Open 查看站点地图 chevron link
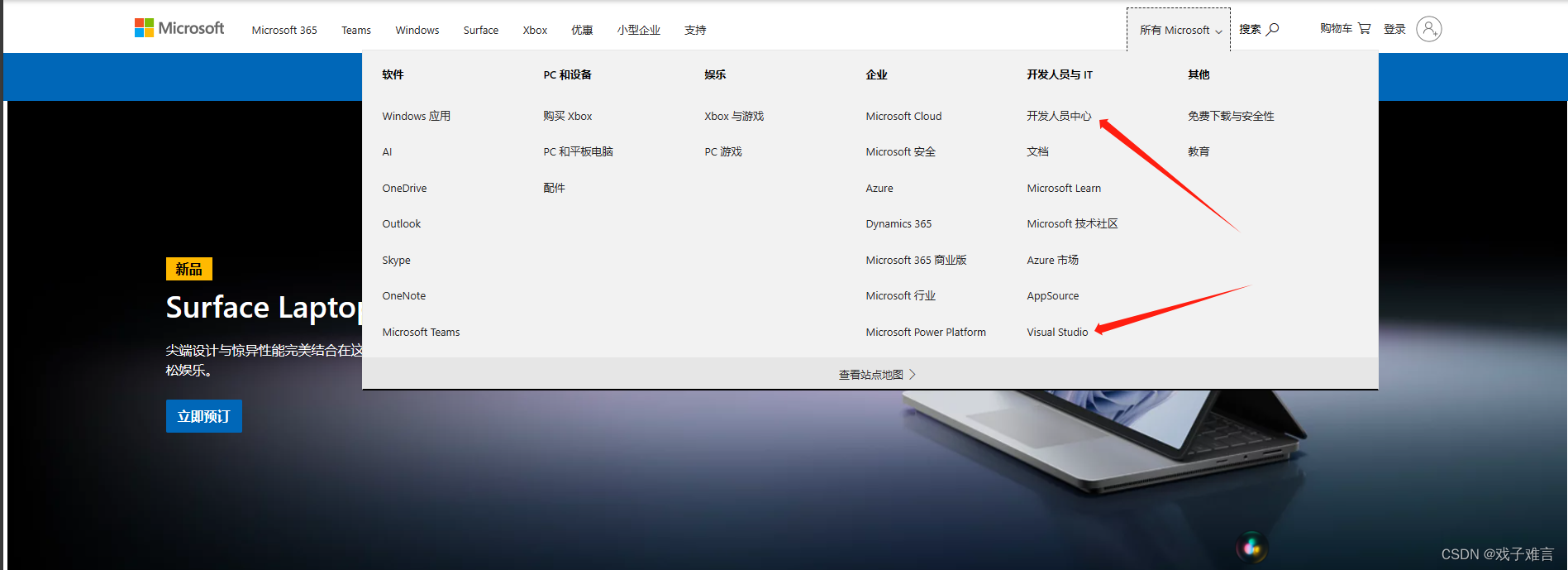 877,375
